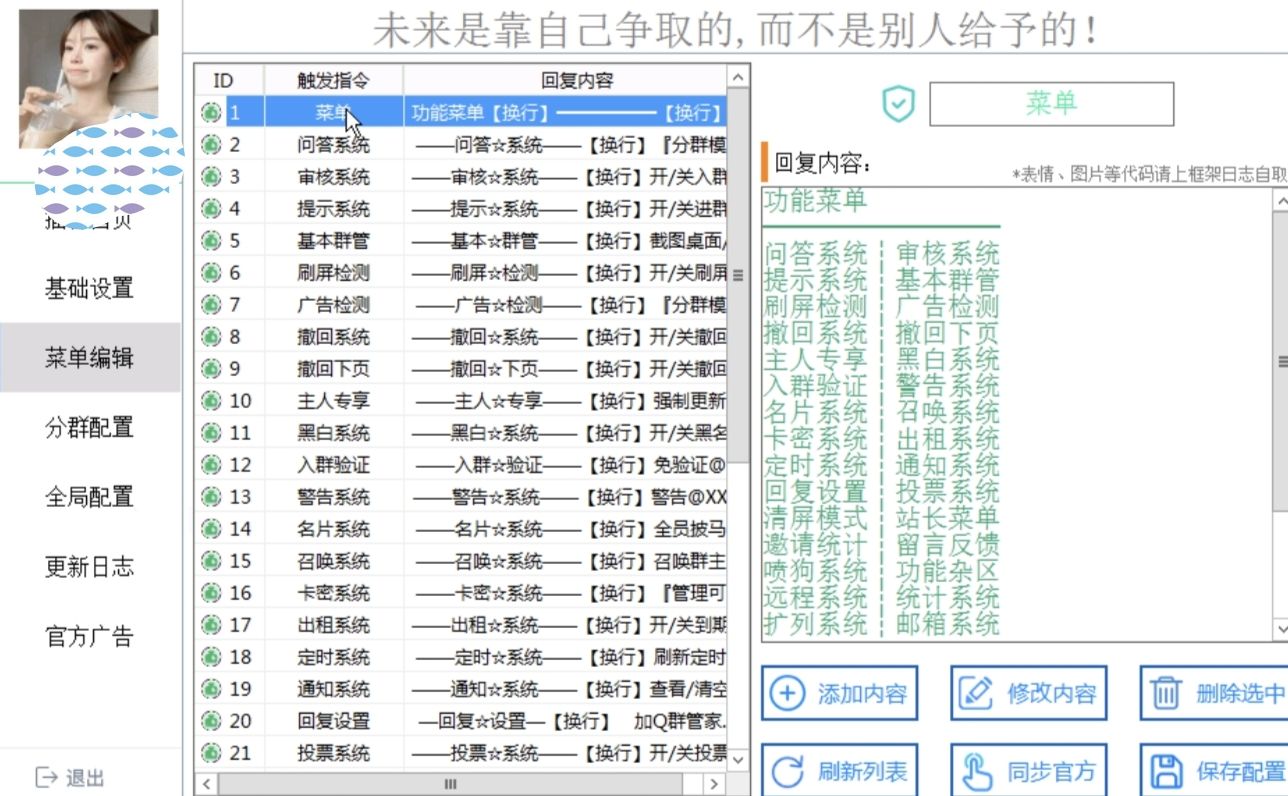This screenshot has width=1288, height=796.
Task: Click the down arrow of reply content panel
Action: pos(1281,629)
